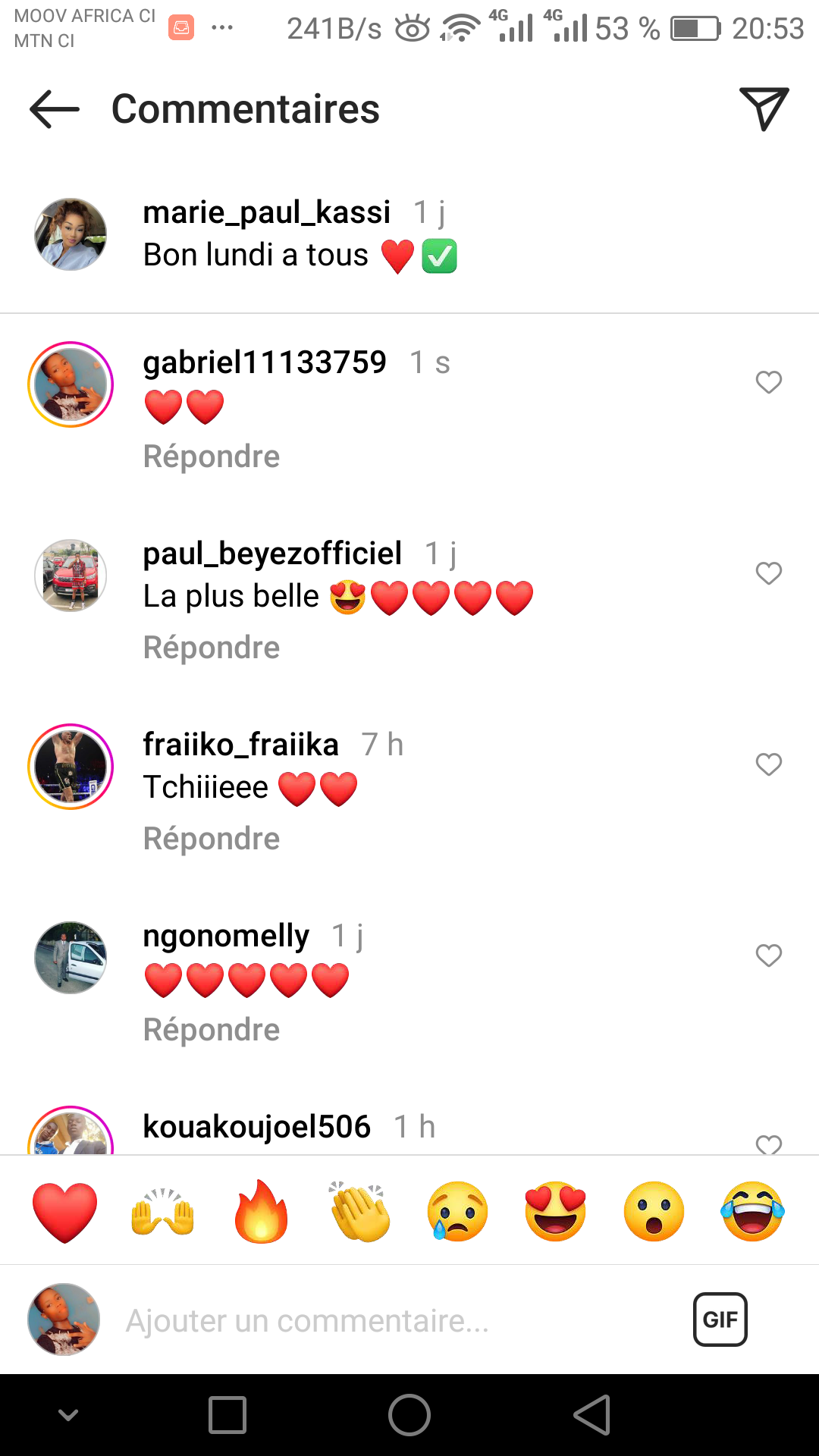Like fraiiko_fraiika's comment
The image size is (819, 1456).
click(x=769, y=764)
